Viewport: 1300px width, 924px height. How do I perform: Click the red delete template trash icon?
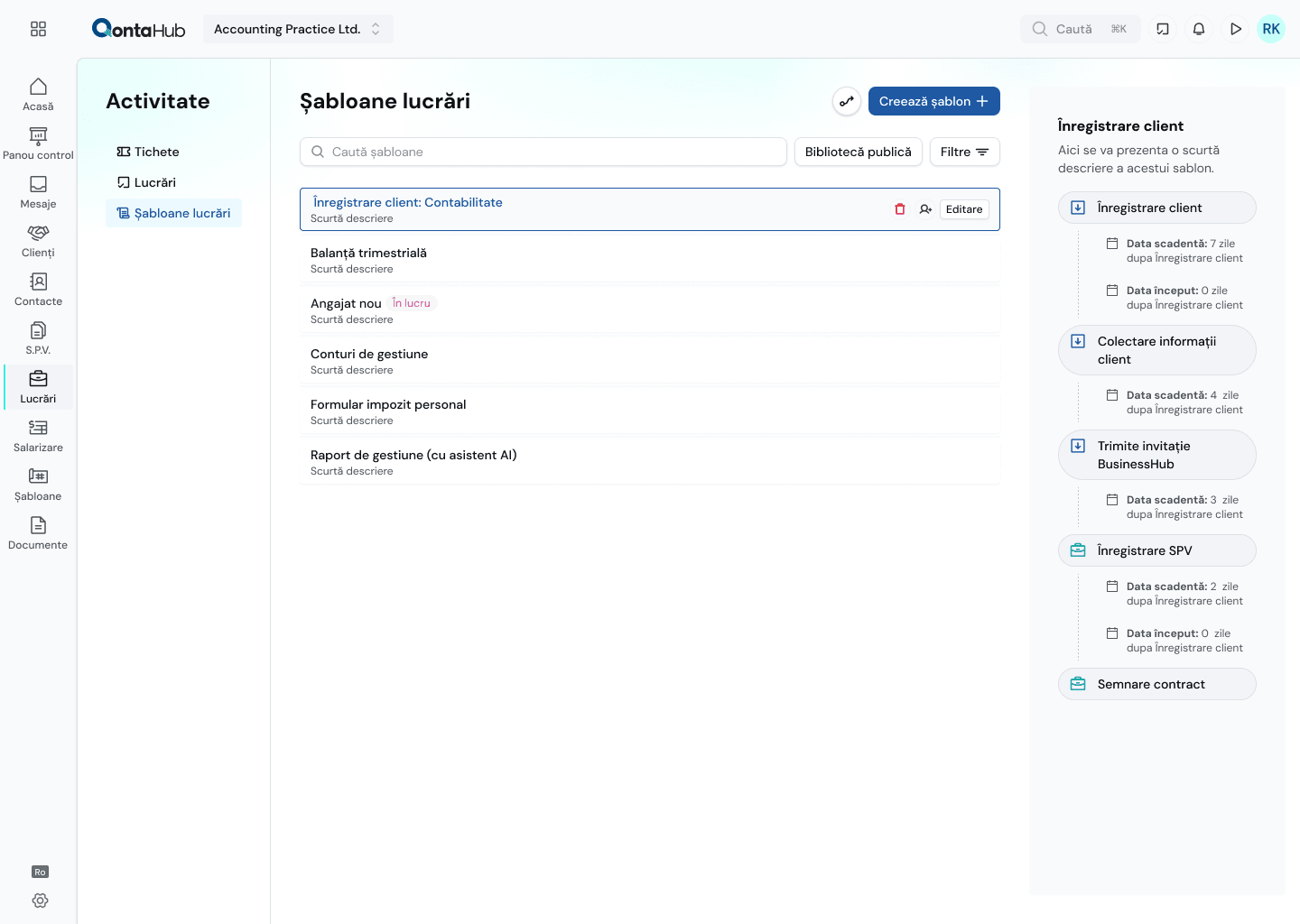pyautogui.click(x=899, y=209)
